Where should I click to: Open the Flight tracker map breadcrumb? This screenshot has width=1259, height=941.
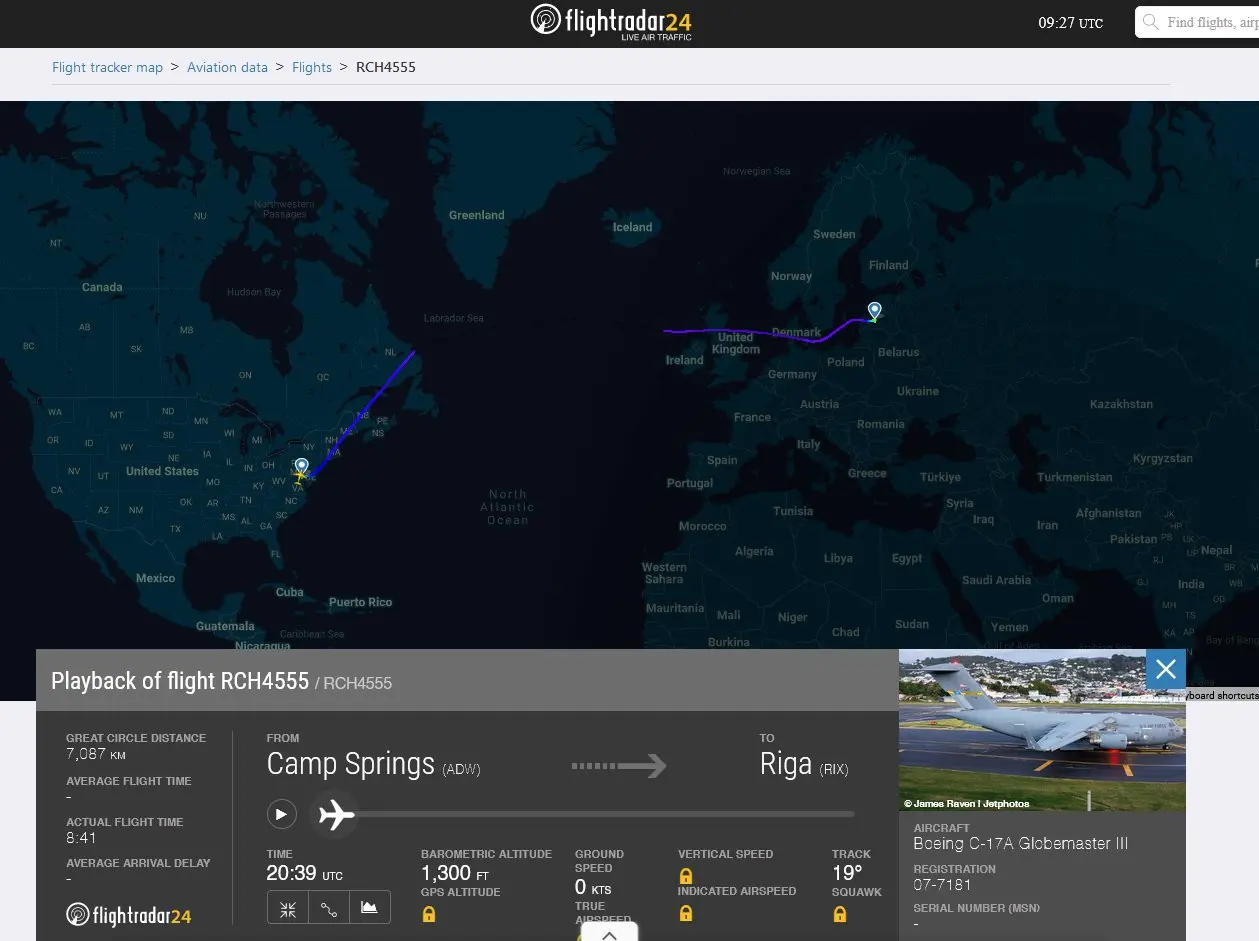tap(107, 67)
